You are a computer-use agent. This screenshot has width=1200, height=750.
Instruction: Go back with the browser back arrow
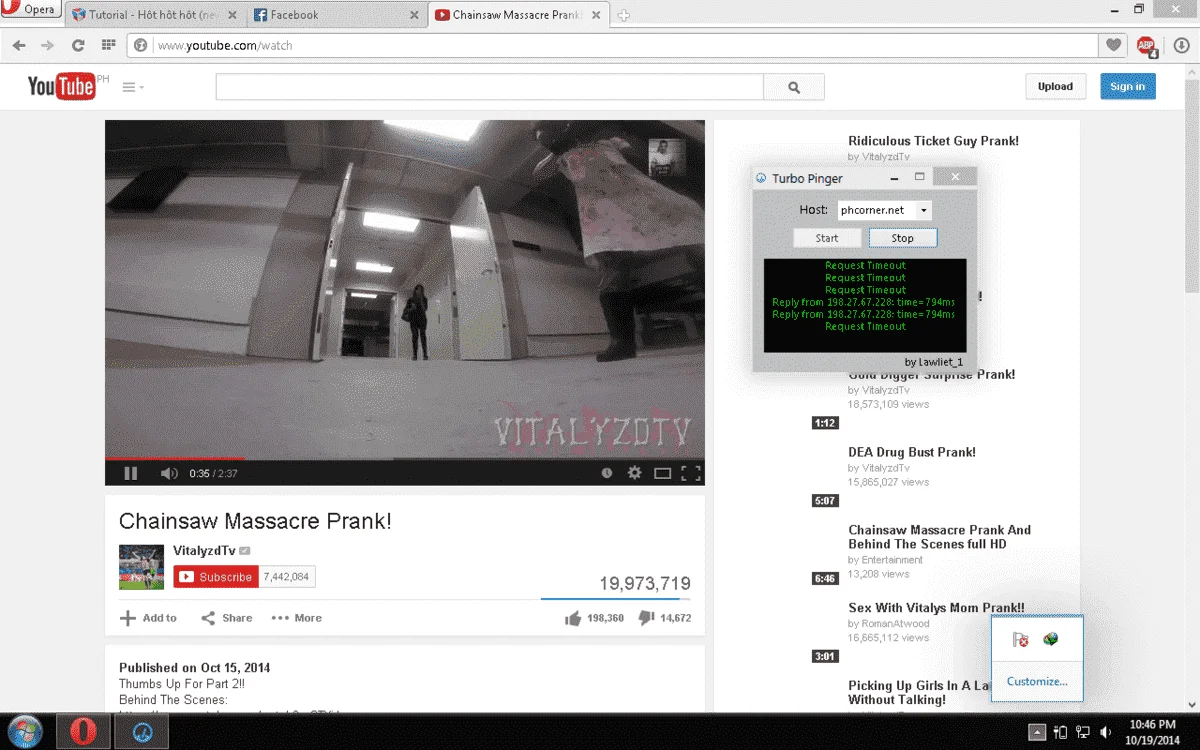[x=19, y=45]
